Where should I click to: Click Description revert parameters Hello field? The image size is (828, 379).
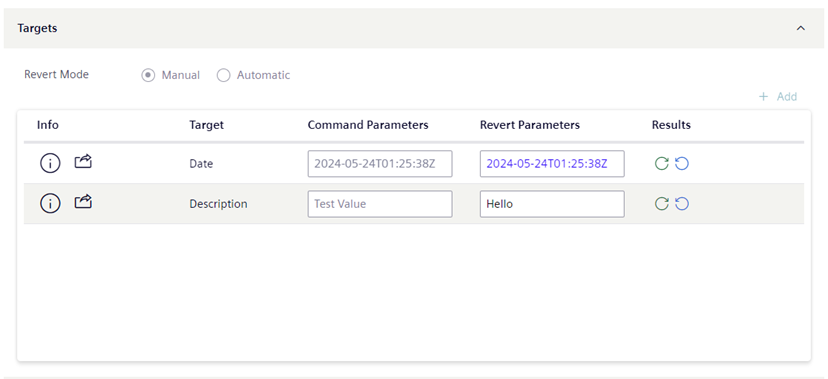point(552,204)
